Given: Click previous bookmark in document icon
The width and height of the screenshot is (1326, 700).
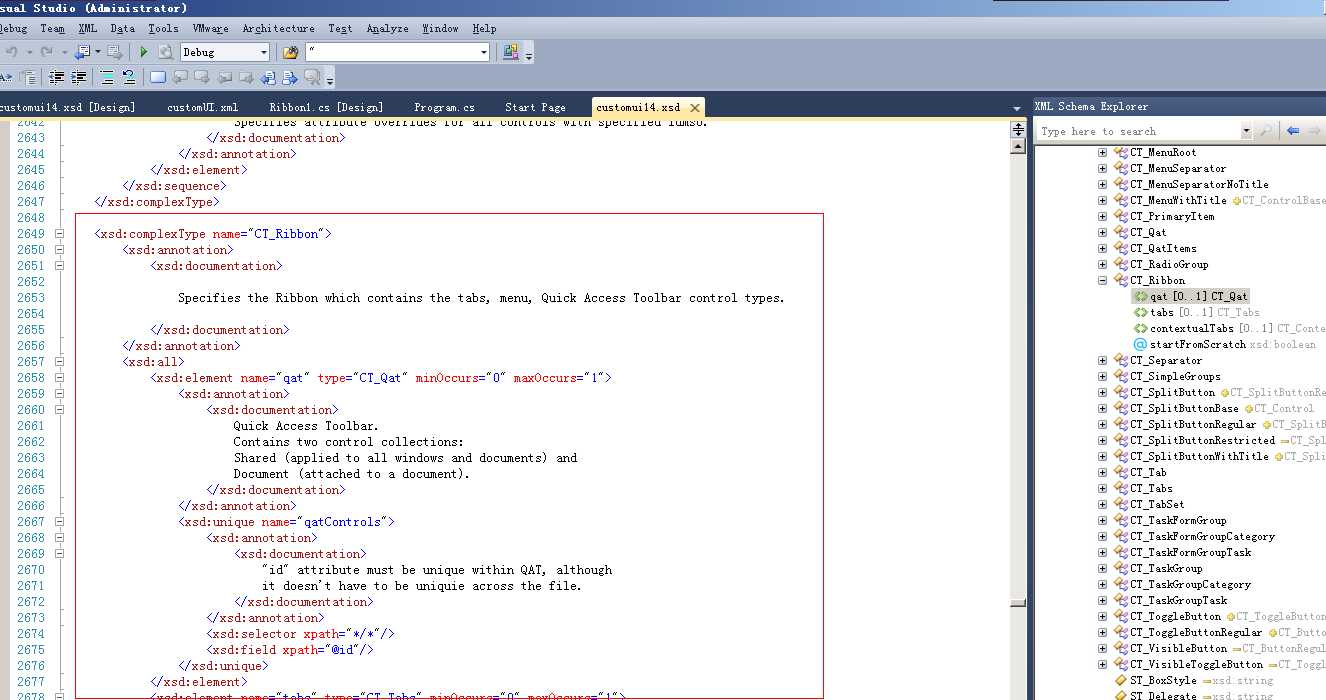Looking at the screenshot, I should (x=267, y=77).
